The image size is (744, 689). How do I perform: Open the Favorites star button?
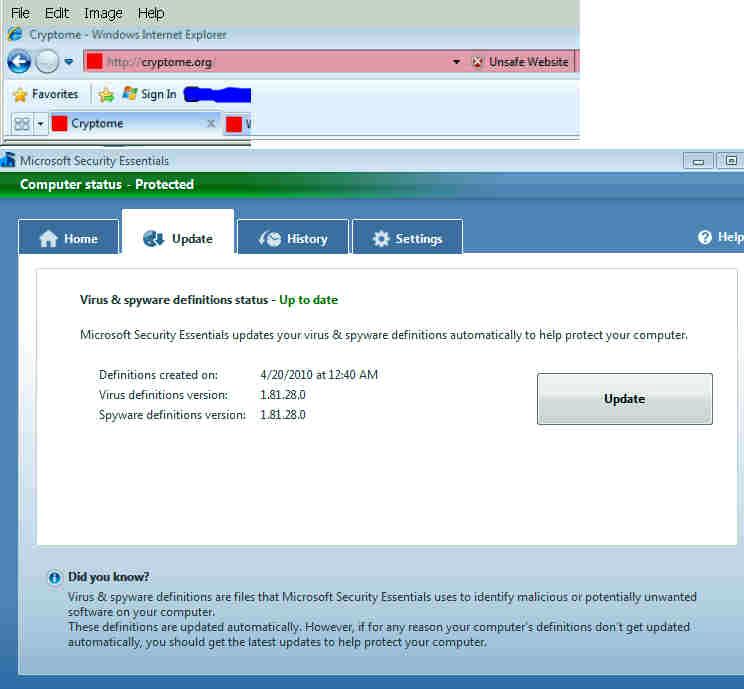pyautogui.click(x=45, y=94)
